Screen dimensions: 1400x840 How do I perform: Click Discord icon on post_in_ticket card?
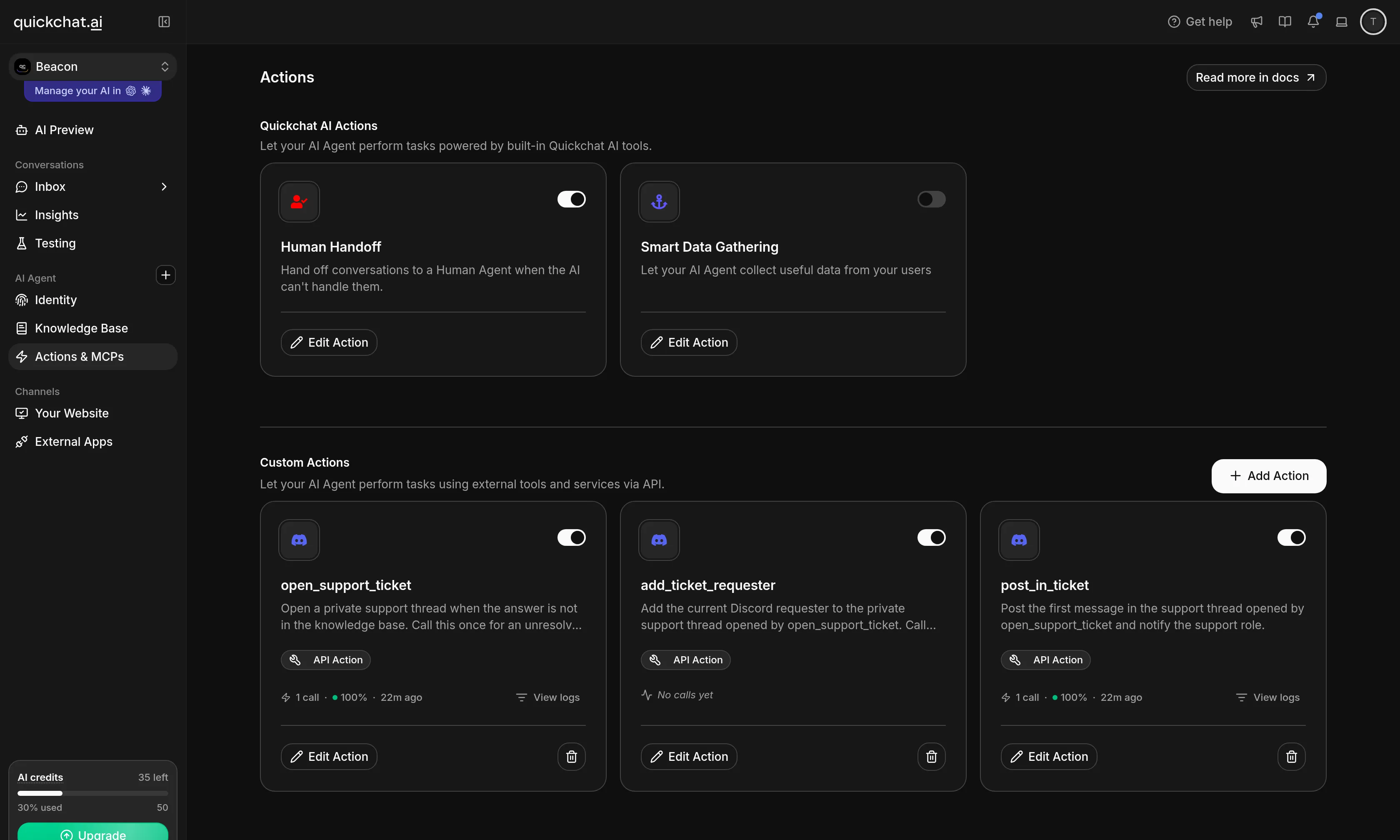coord(1019,540)
